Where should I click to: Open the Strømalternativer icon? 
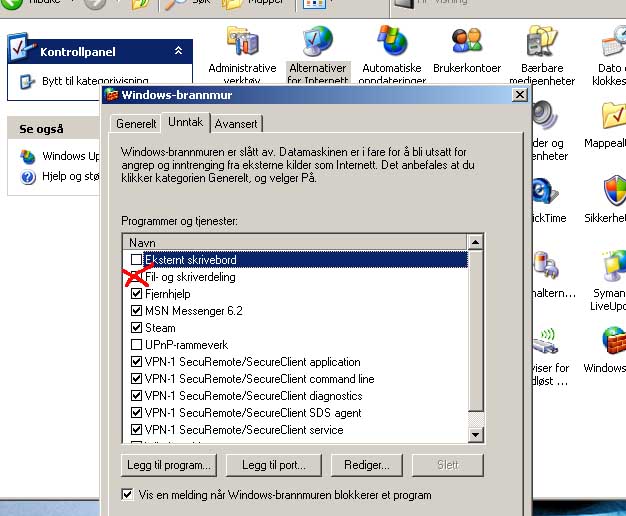[545, 265]
